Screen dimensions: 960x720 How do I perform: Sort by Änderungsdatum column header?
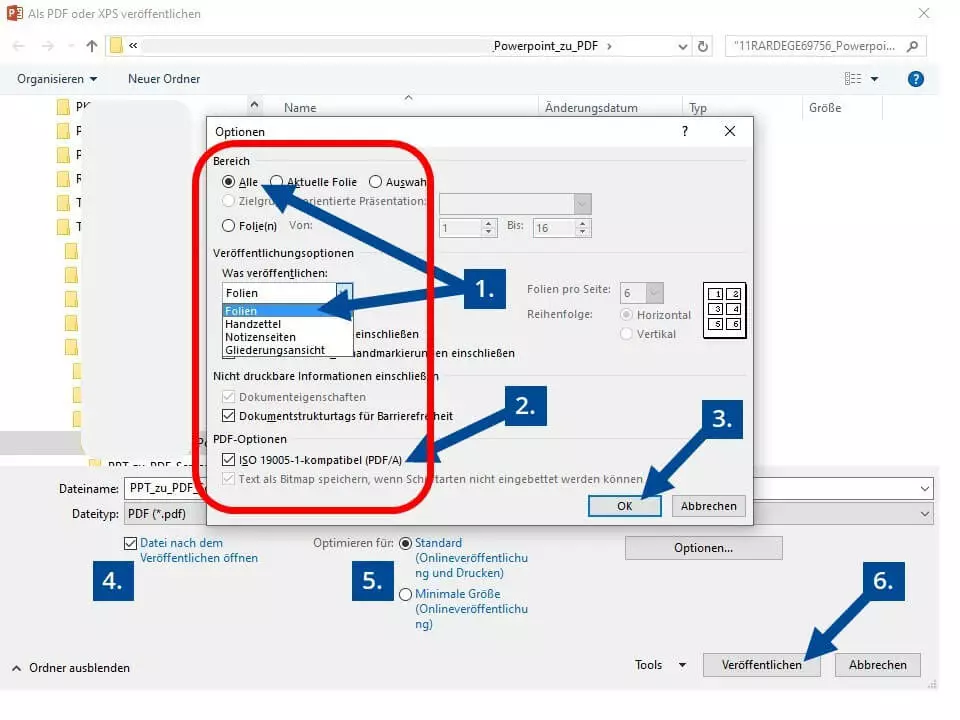point(591,108)
